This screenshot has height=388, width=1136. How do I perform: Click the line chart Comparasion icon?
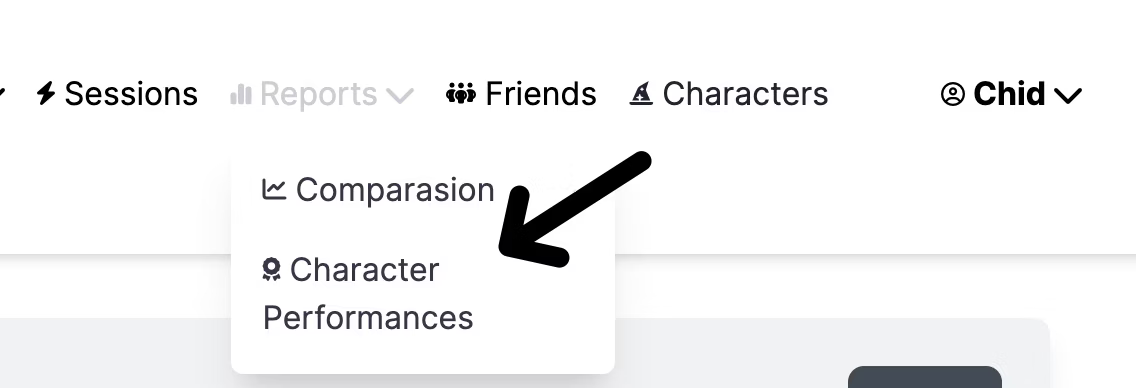tap(274, 189)
